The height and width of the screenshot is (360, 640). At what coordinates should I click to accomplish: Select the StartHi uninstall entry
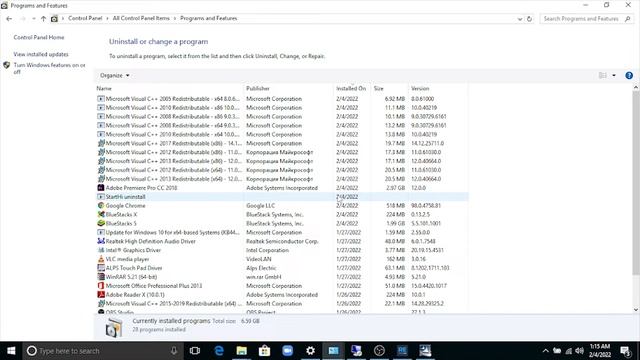tap(282, 197)
